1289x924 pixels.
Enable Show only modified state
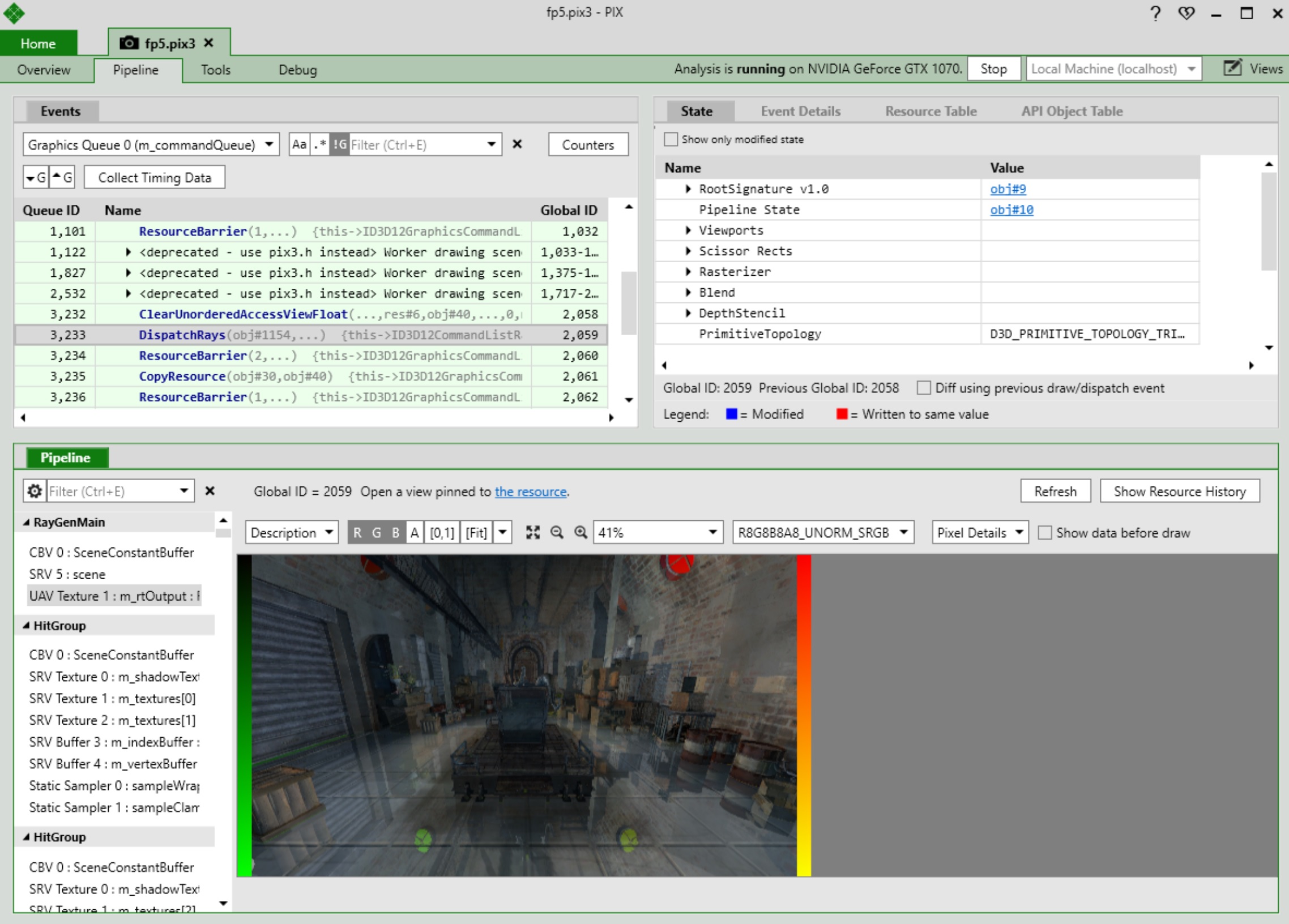coord(671,139)
